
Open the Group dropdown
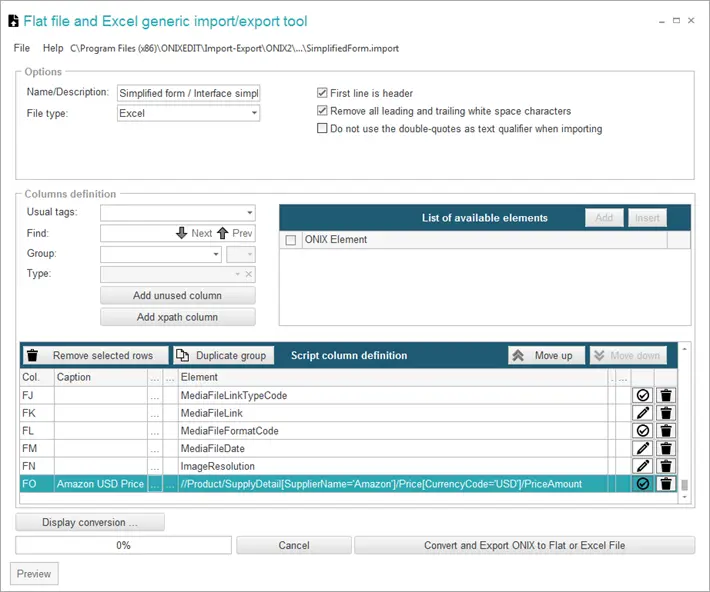click(x=216, y=254)
